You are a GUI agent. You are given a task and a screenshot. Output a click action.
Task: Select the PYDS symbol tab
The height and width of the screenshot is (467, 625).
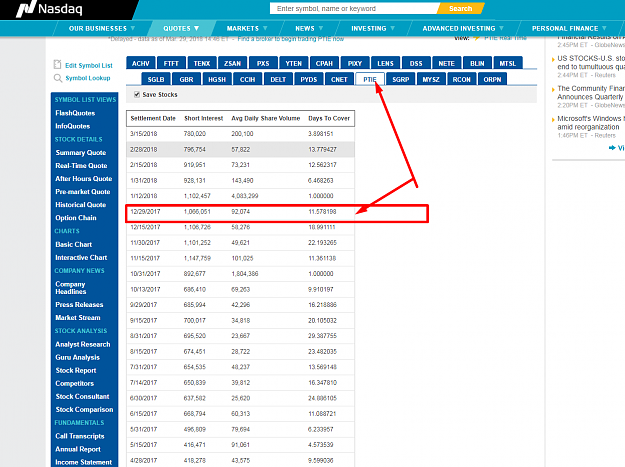309,79
